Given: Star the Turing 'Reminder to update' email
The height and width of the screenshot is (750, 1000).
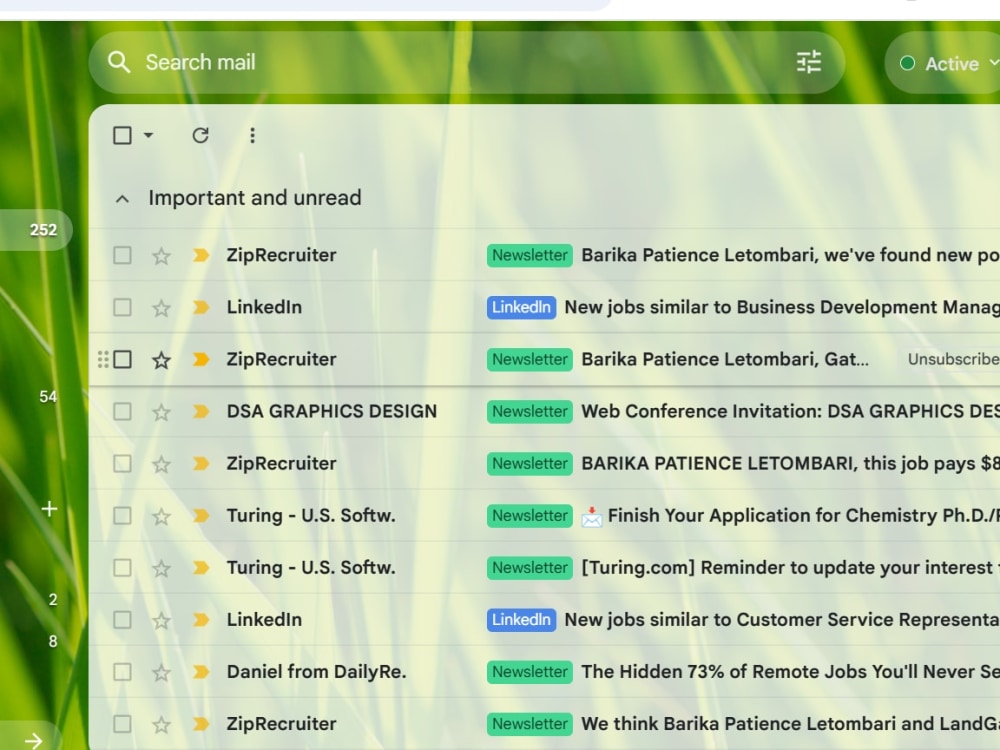Looking at the screenshot, I should (x=161, y=569).
